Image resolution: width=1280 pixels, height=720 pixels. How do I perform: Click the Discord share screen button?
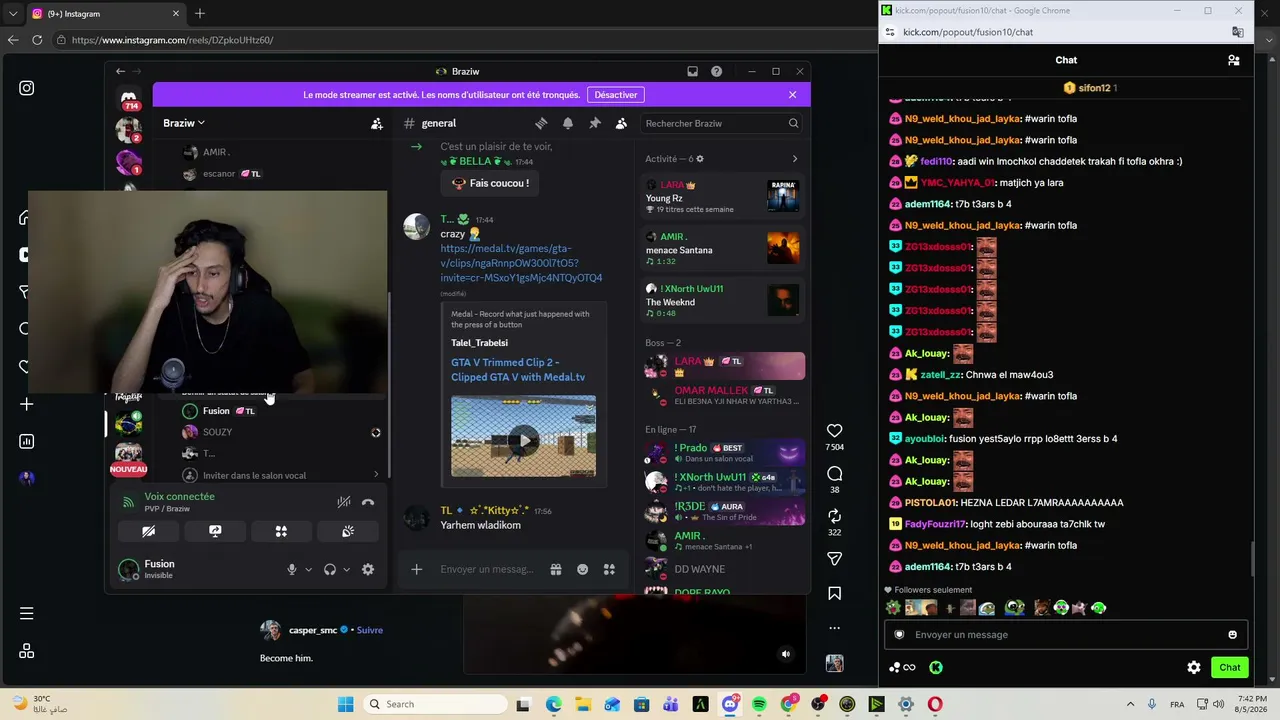(x=215, y=531)
